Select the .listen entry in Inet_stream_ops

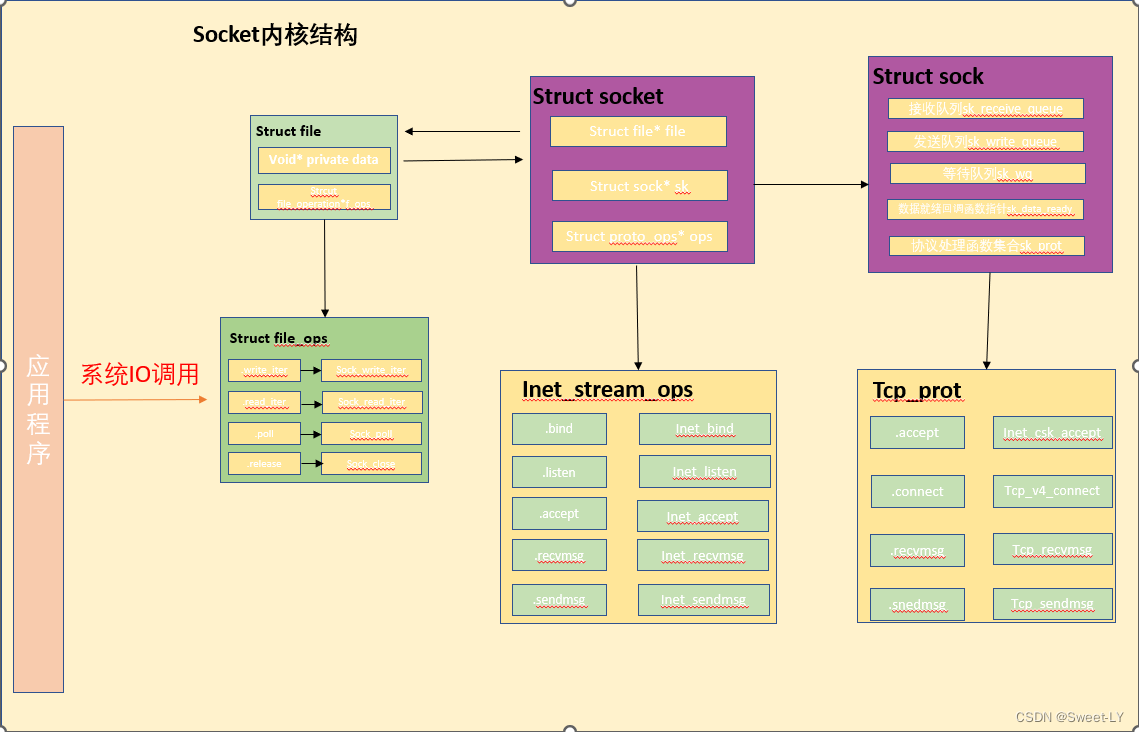tap(559, 471)
